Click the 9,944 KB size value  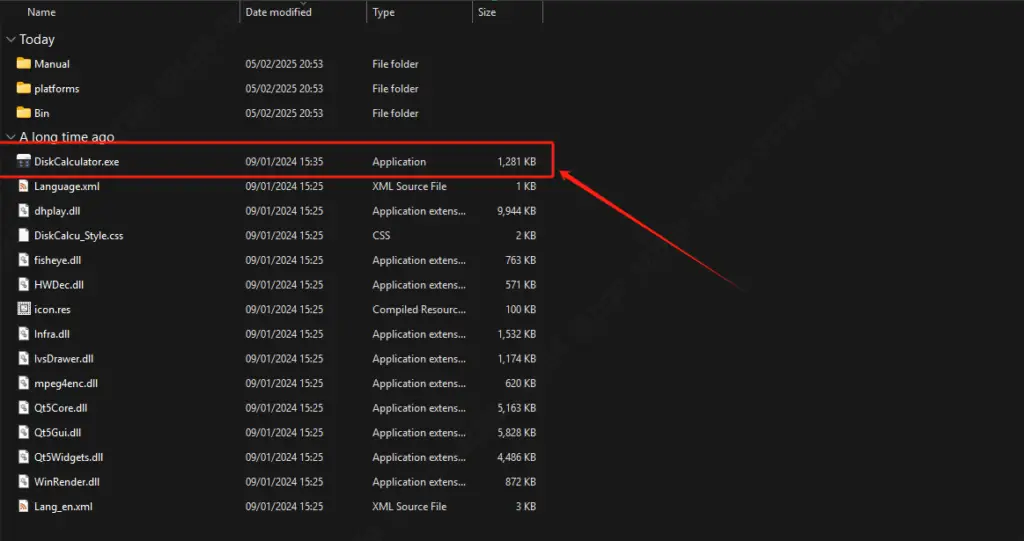[x=516, y=211]
